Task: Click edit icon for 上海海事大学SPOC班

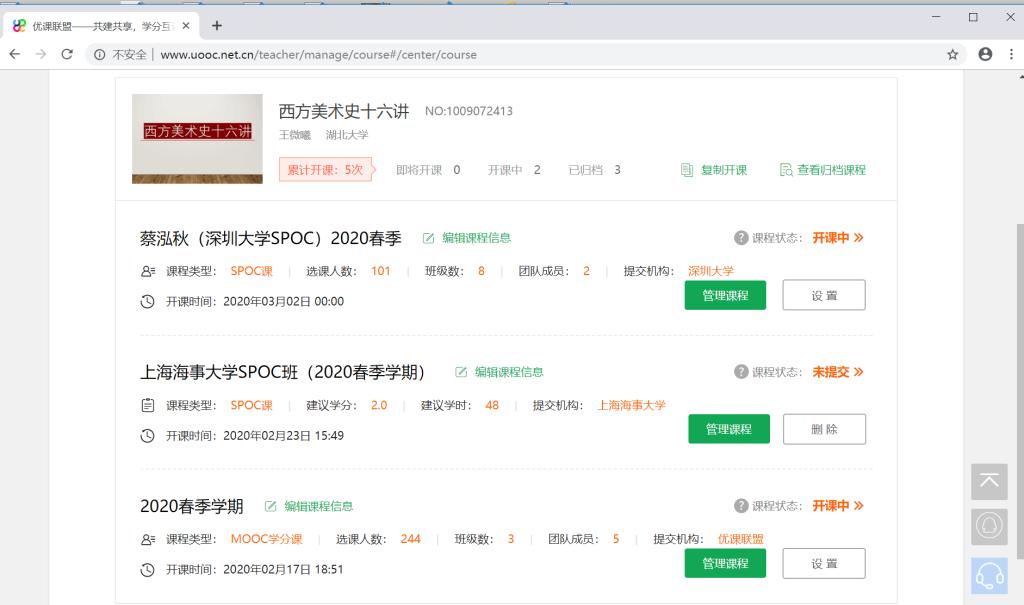Action: [x=461, y=372]
